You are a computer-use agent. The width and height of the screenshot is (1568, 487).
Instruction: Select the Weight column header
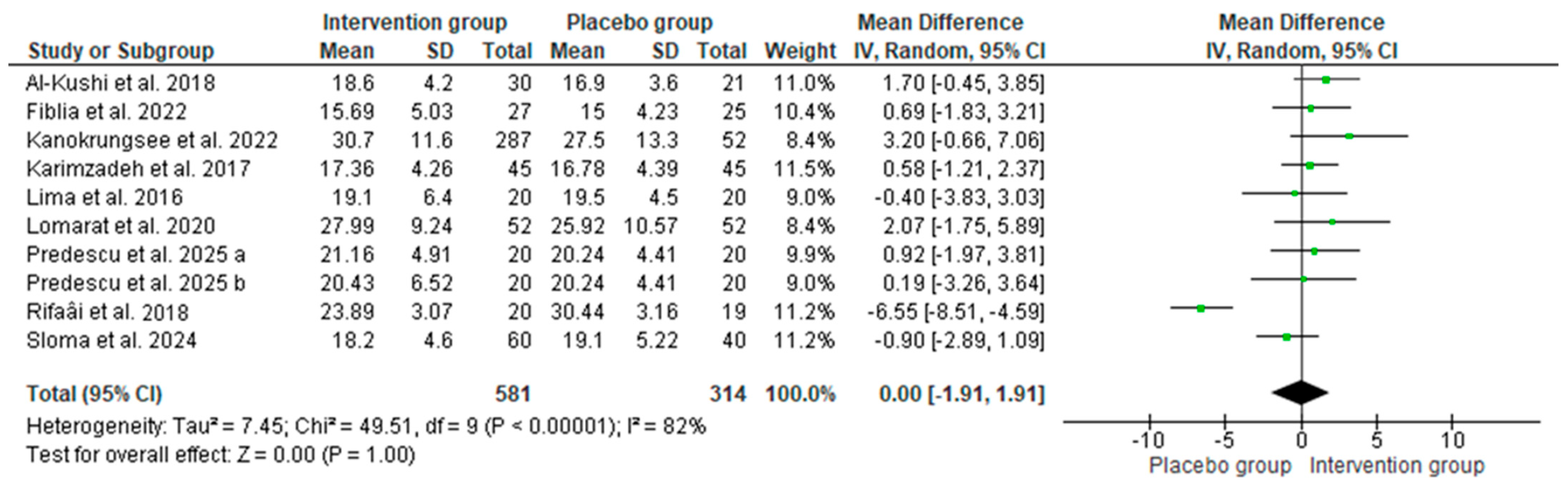pyautogui.click(x=800, y=51)
